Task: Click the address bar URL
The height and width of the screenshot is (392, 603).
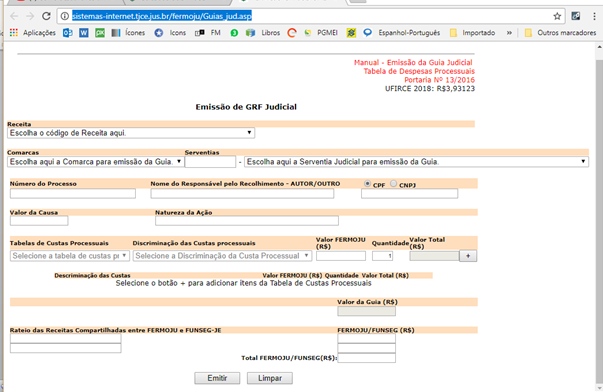Action: tap(162, 16)
